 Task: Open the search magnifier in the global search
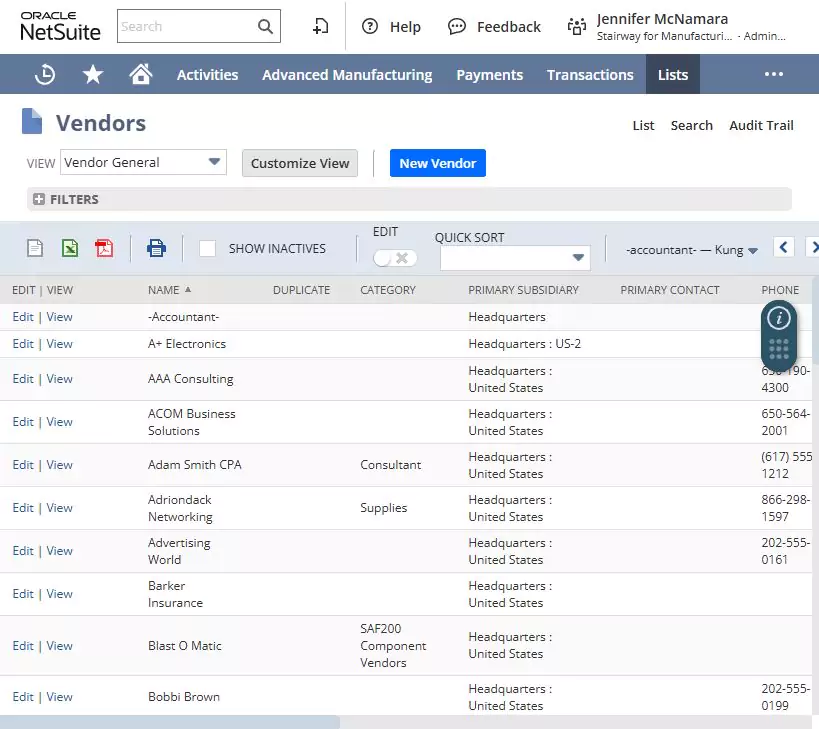coord(264,27)
